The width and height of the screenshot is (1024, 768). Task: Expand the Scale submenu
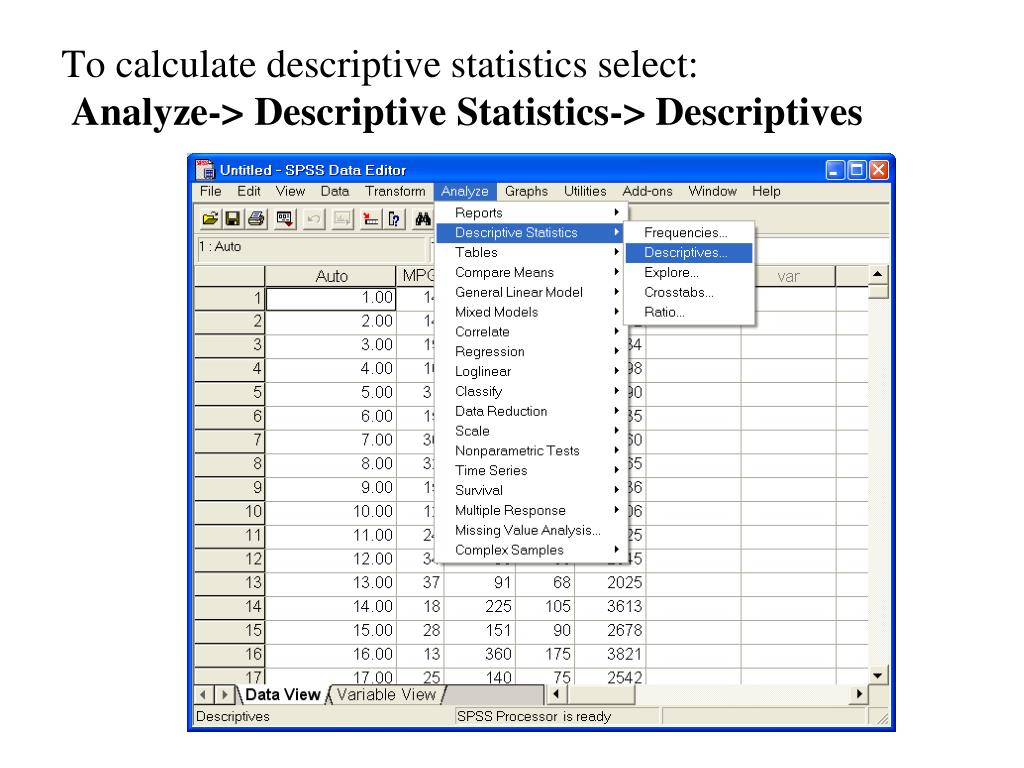click(531, 431)
